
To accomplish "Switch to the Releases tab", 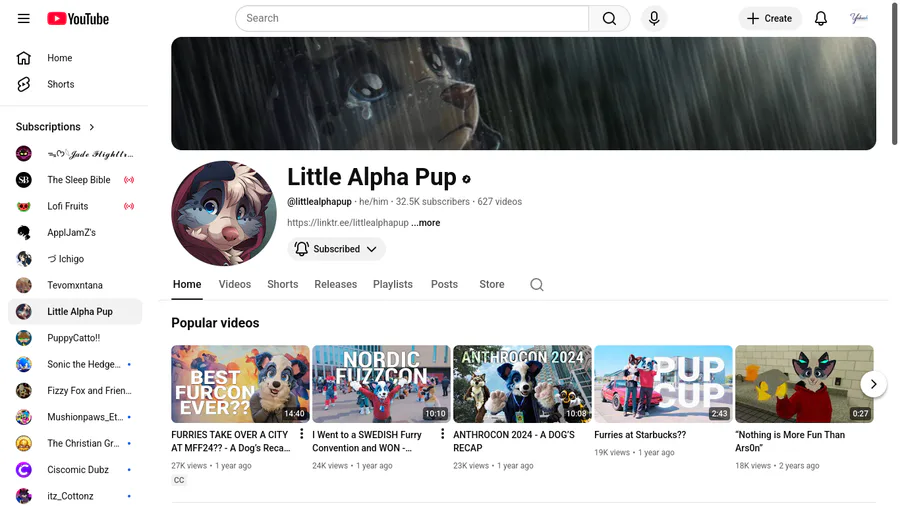I will pyautogui.click(x=336, y=285).
